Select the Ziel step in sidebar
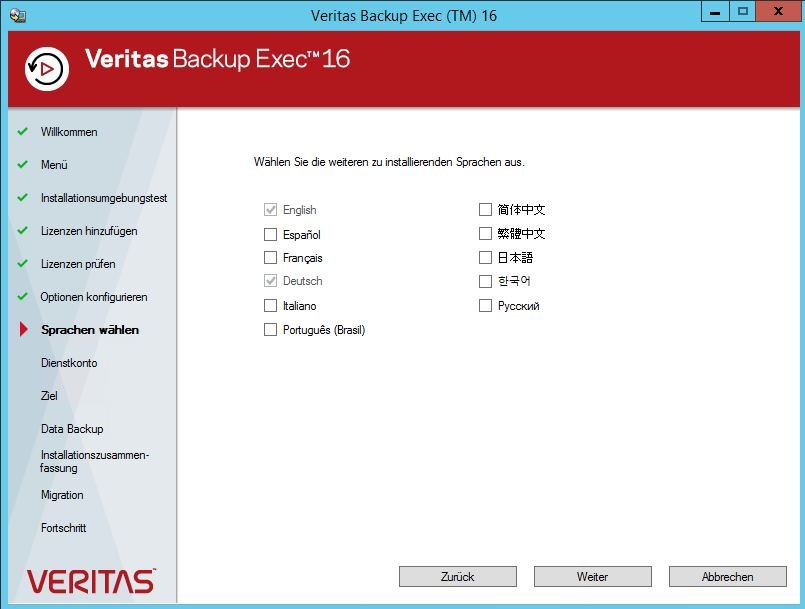 tap(49, 396)
